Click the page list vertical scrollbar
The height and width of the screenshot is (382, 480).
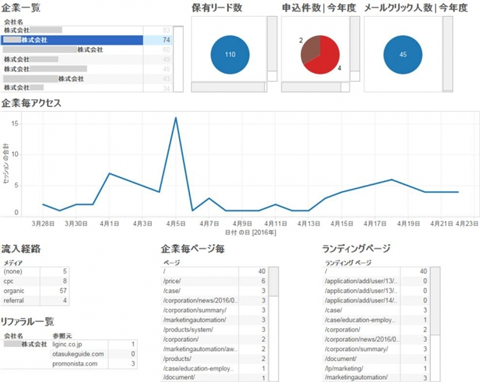[x=274, y=324]
